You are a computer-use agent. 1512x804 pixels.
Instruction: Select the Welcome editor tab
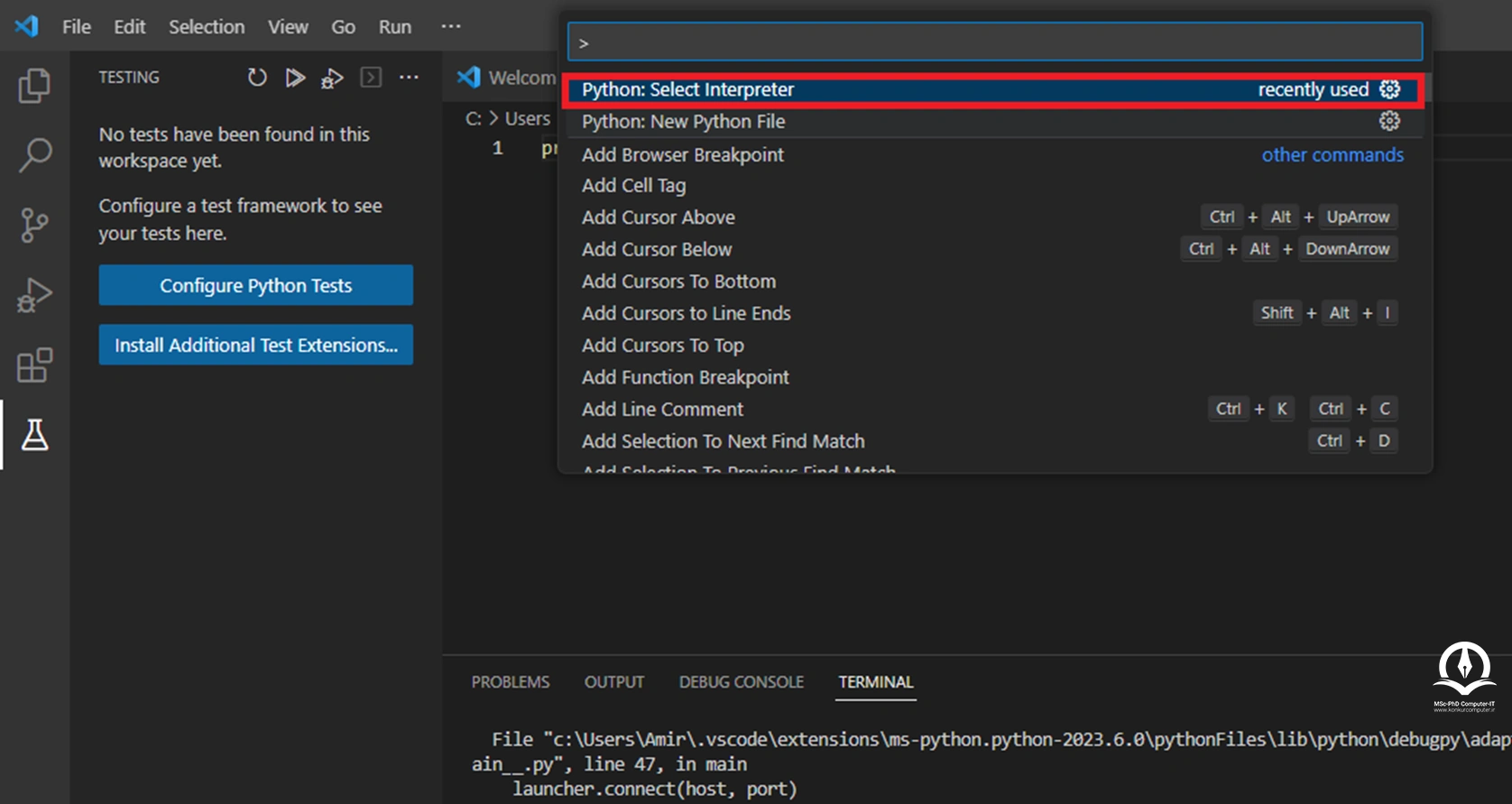pyautogui.click(x=507, y=78)
